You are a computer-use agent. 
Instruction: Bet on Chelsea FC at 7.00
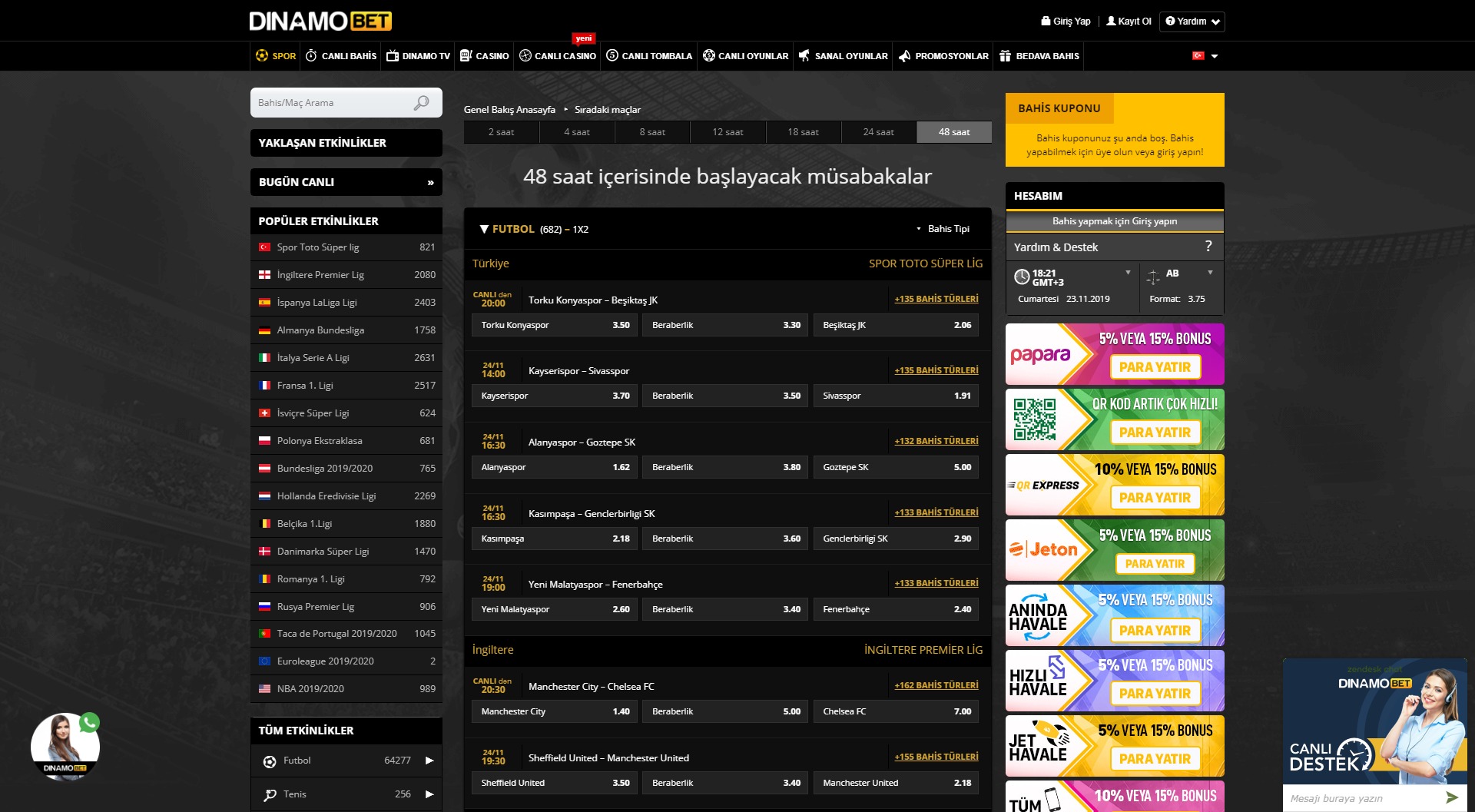pos(896,711)
